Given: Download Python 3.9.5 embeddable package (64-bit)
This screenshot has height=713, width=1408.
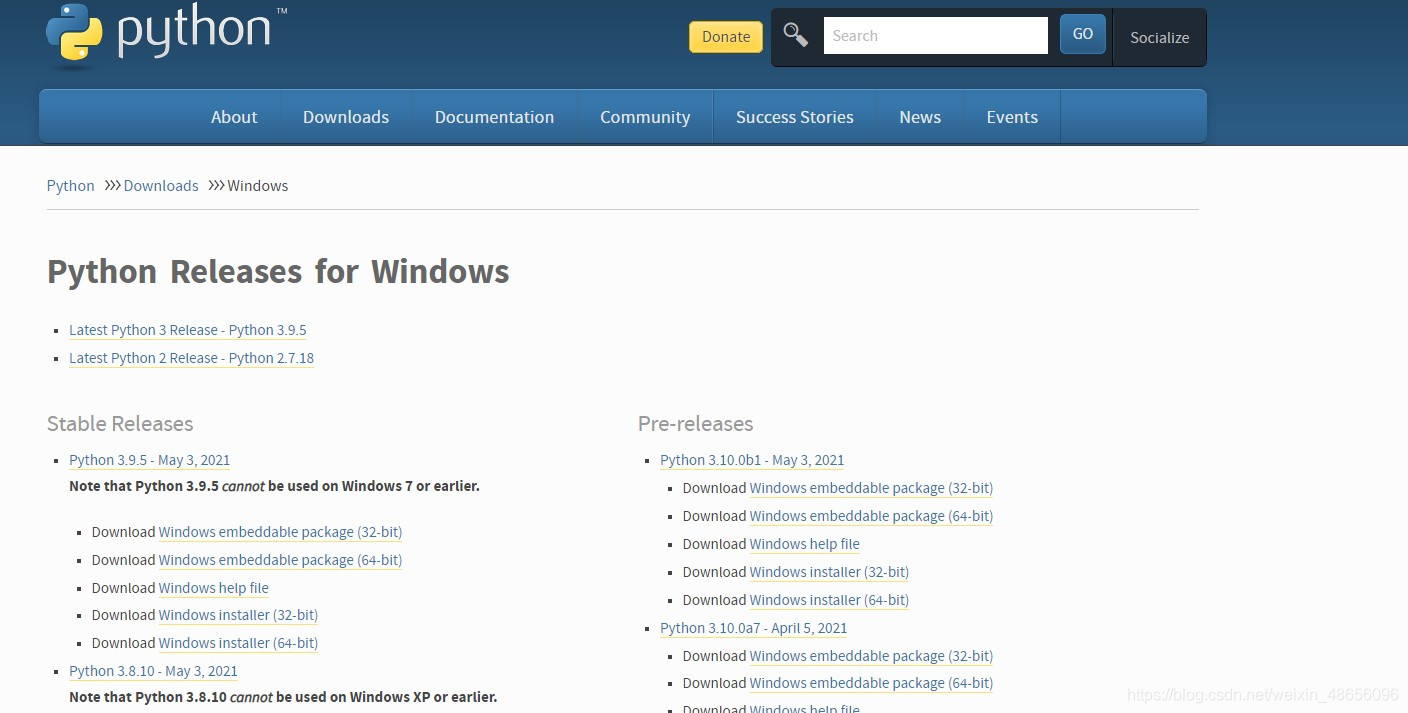Looking at the screenshot, I should (x=280, y=560).
